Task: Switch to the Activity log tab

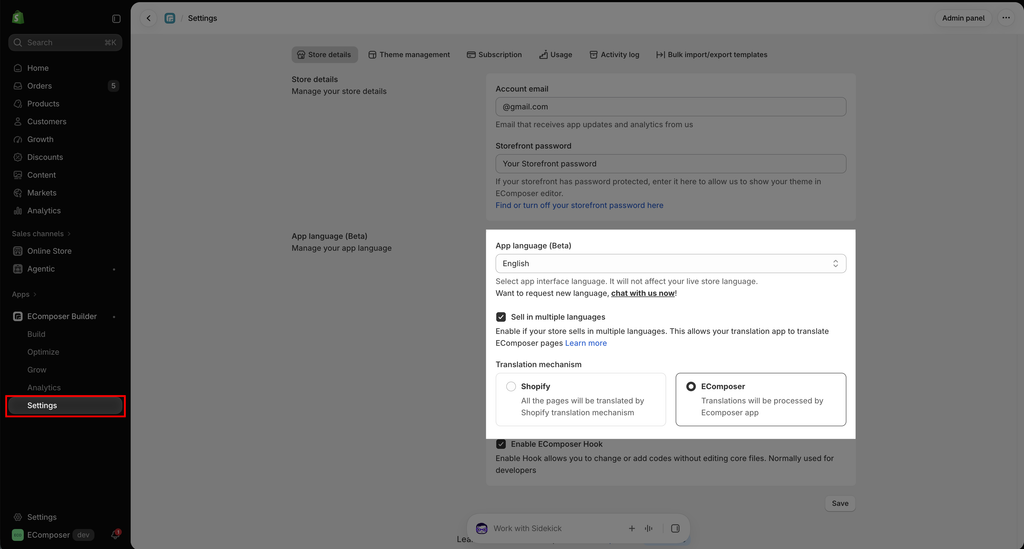Action: [614, 55]
